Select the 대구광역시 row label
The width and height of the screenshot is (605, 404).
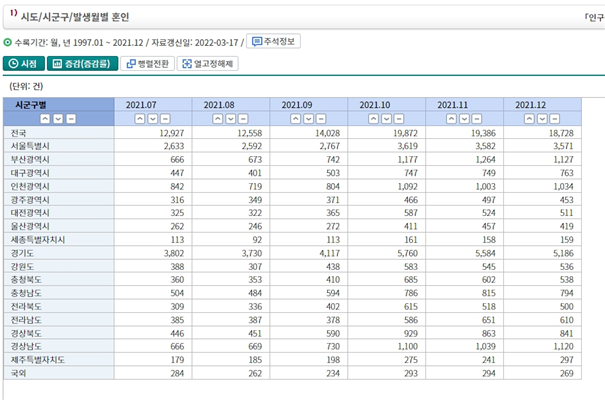click(30, 173)
